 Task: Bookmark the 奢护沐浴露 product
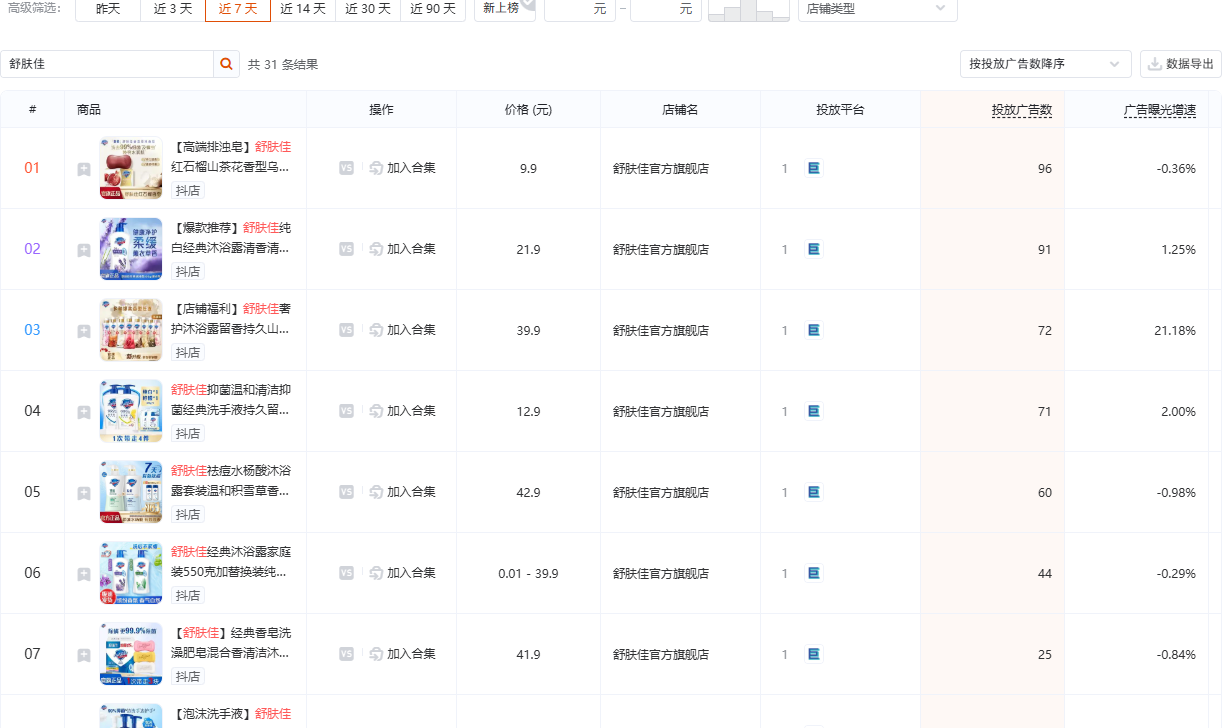pos(84,331)
